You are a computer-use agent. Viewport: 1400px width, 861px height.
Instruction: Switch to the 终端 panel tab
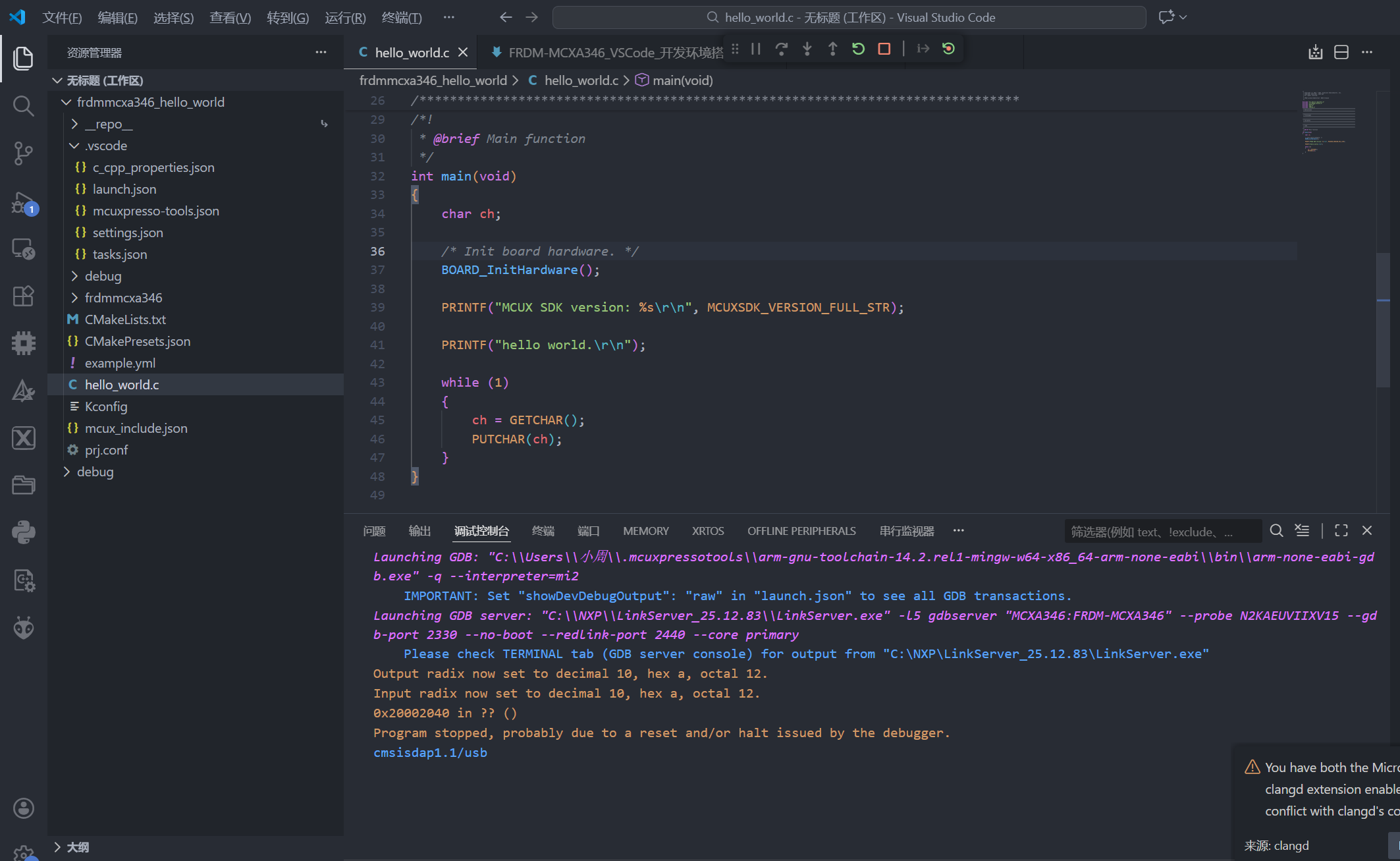point(543,531)
